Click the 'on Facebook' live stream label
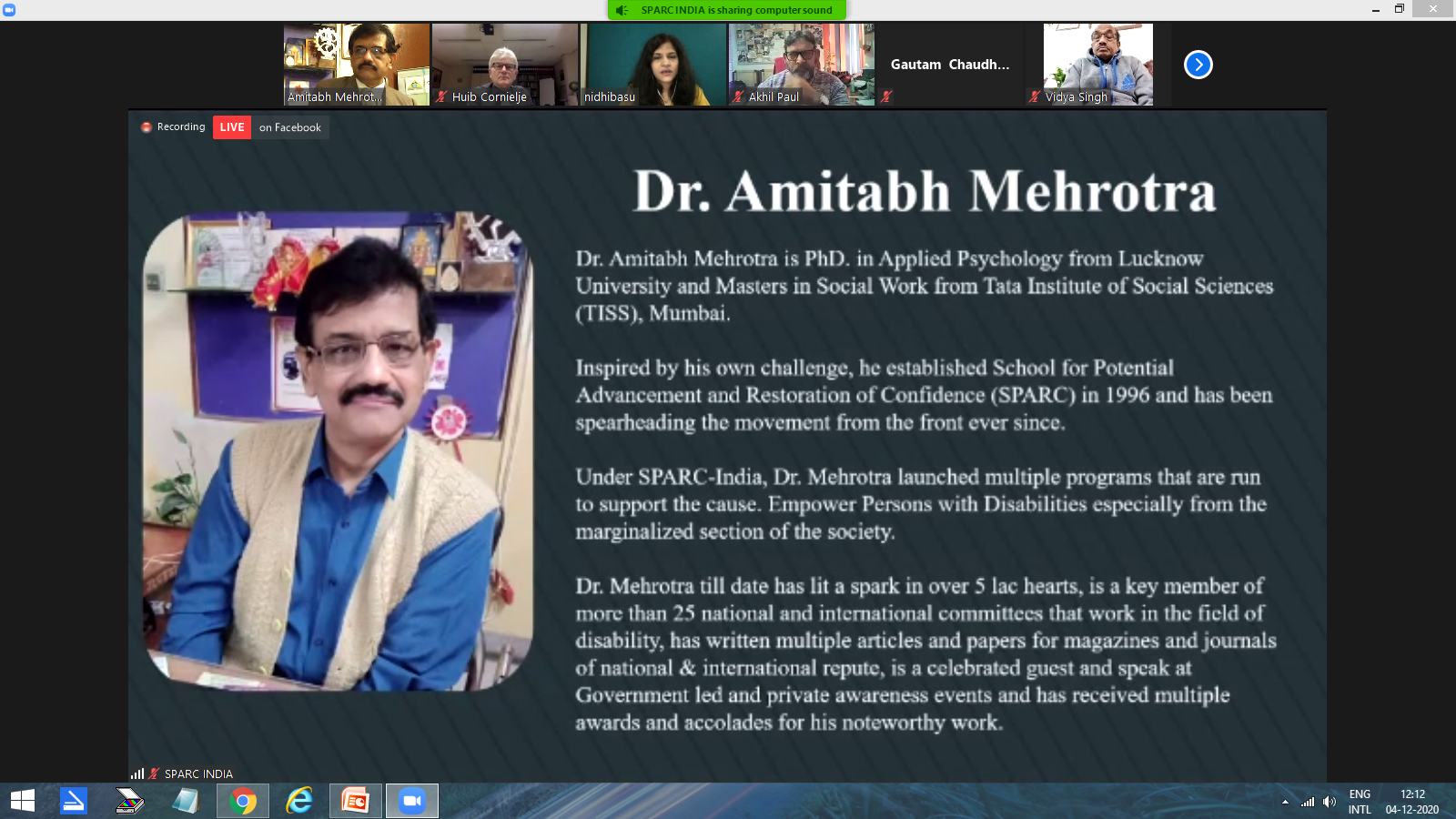This screenshot has width=1456, height=819. click(x=289, y=127)
